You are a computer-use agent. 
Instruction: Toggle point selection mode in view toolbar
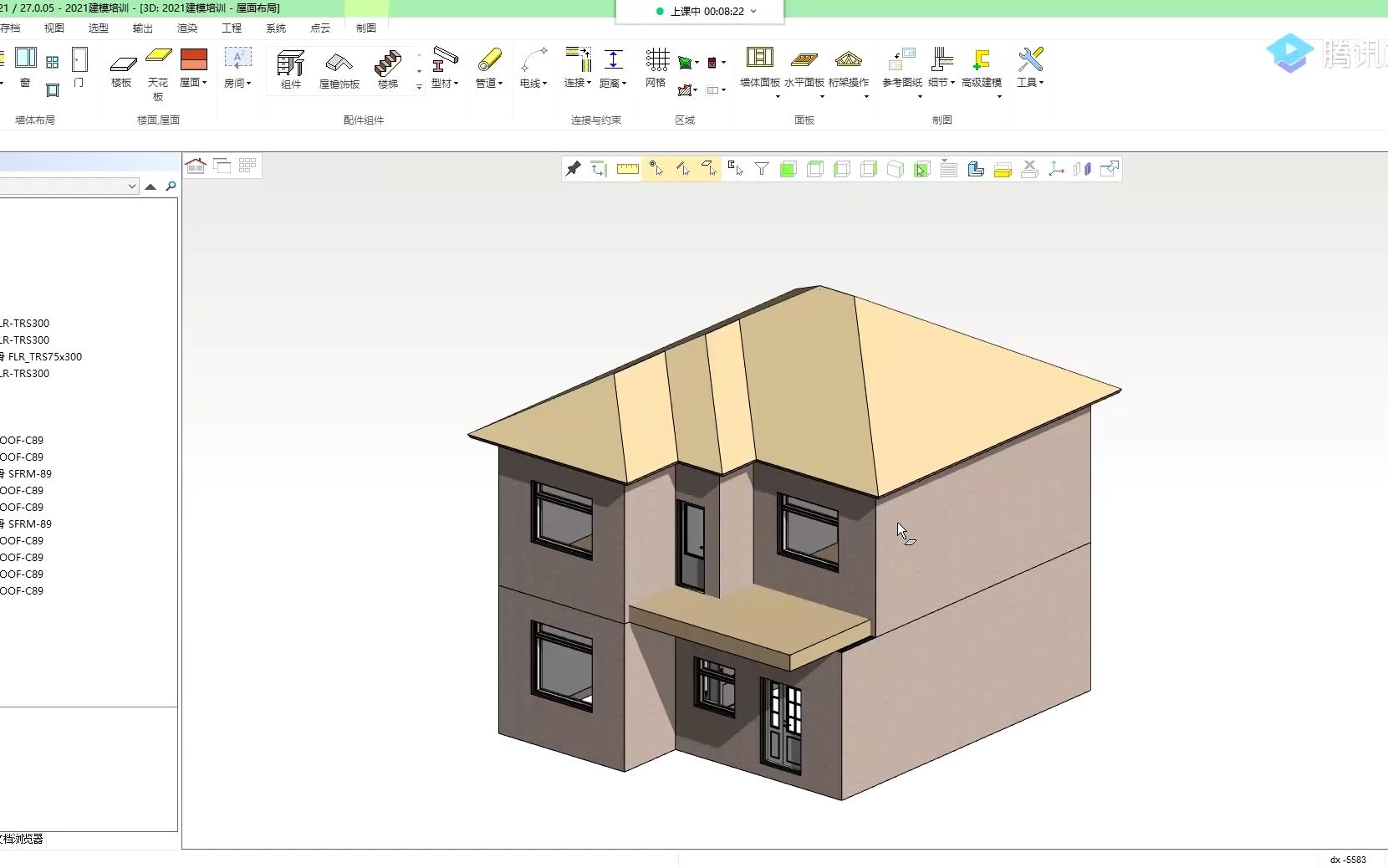[x=656, y=169]
